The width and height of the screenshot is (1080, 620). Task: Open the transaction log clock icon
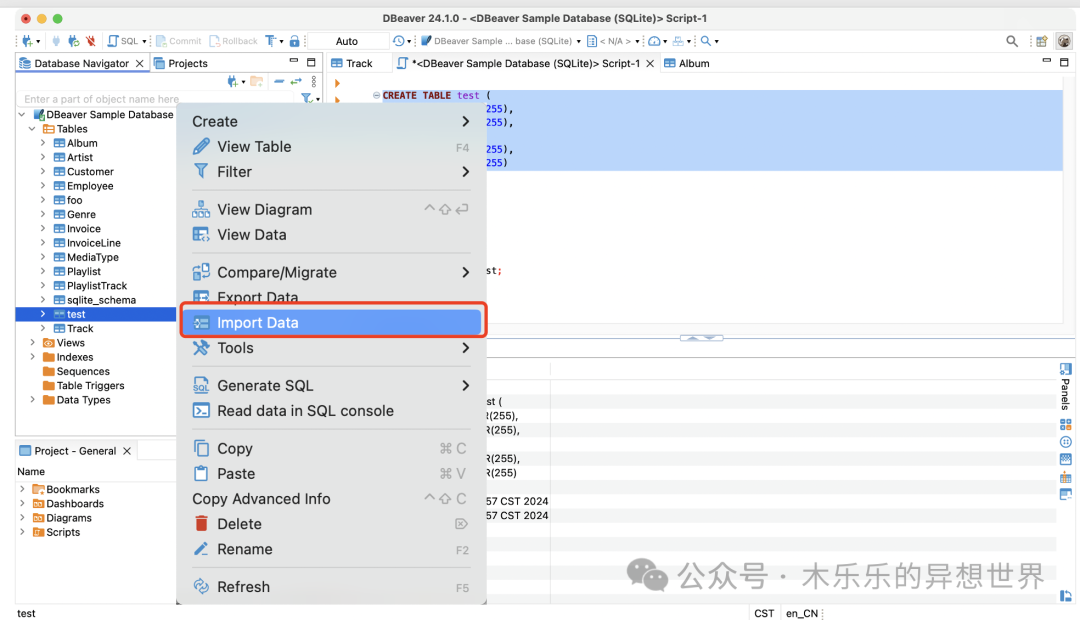(399, 41)
